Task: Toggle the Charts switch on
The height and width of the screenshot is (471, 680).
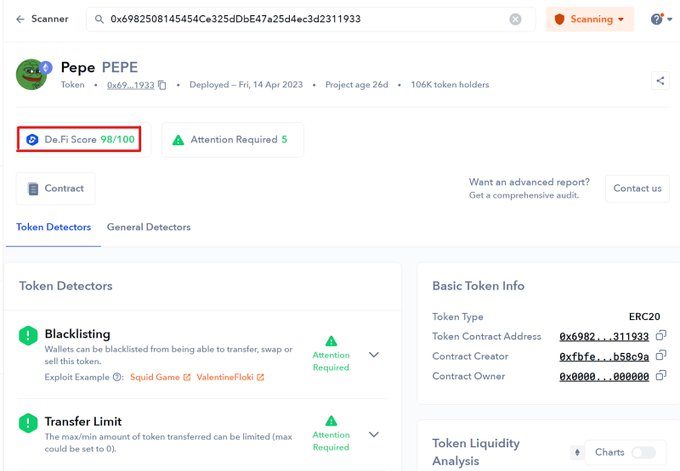Action: [645, 453]
